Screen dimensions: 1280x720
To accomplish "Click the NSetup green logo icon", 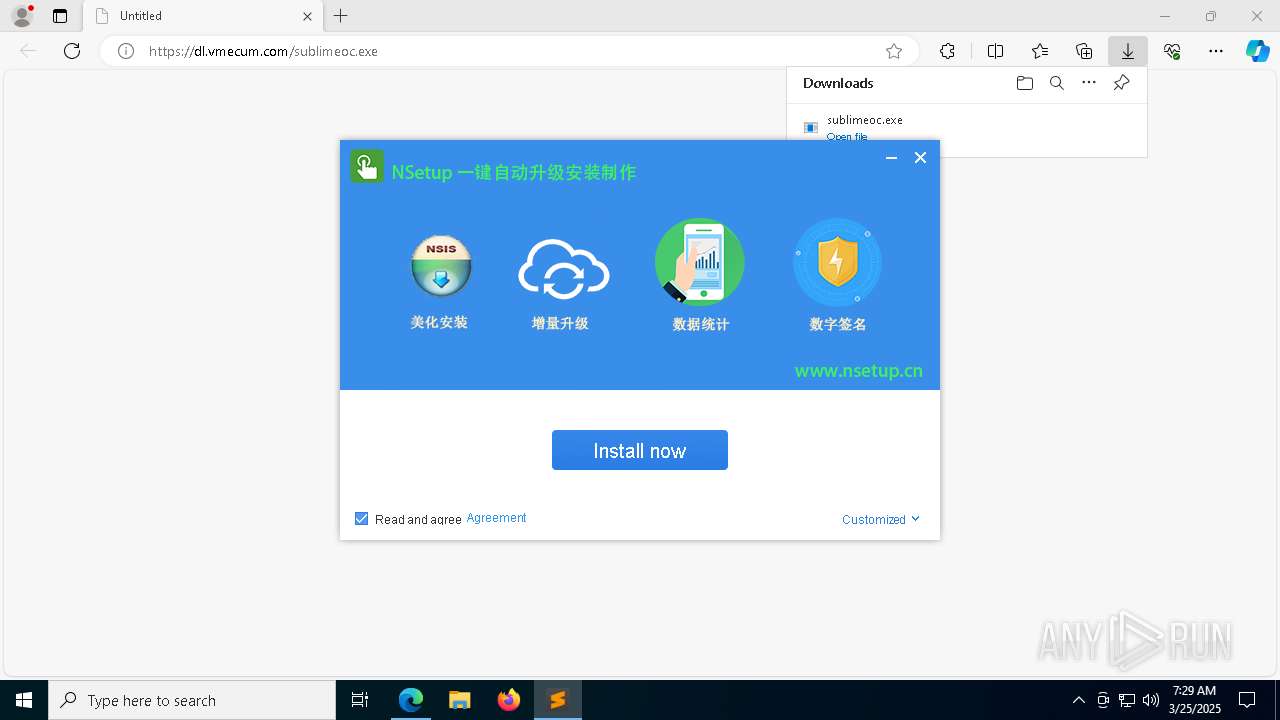I will 367,166.
